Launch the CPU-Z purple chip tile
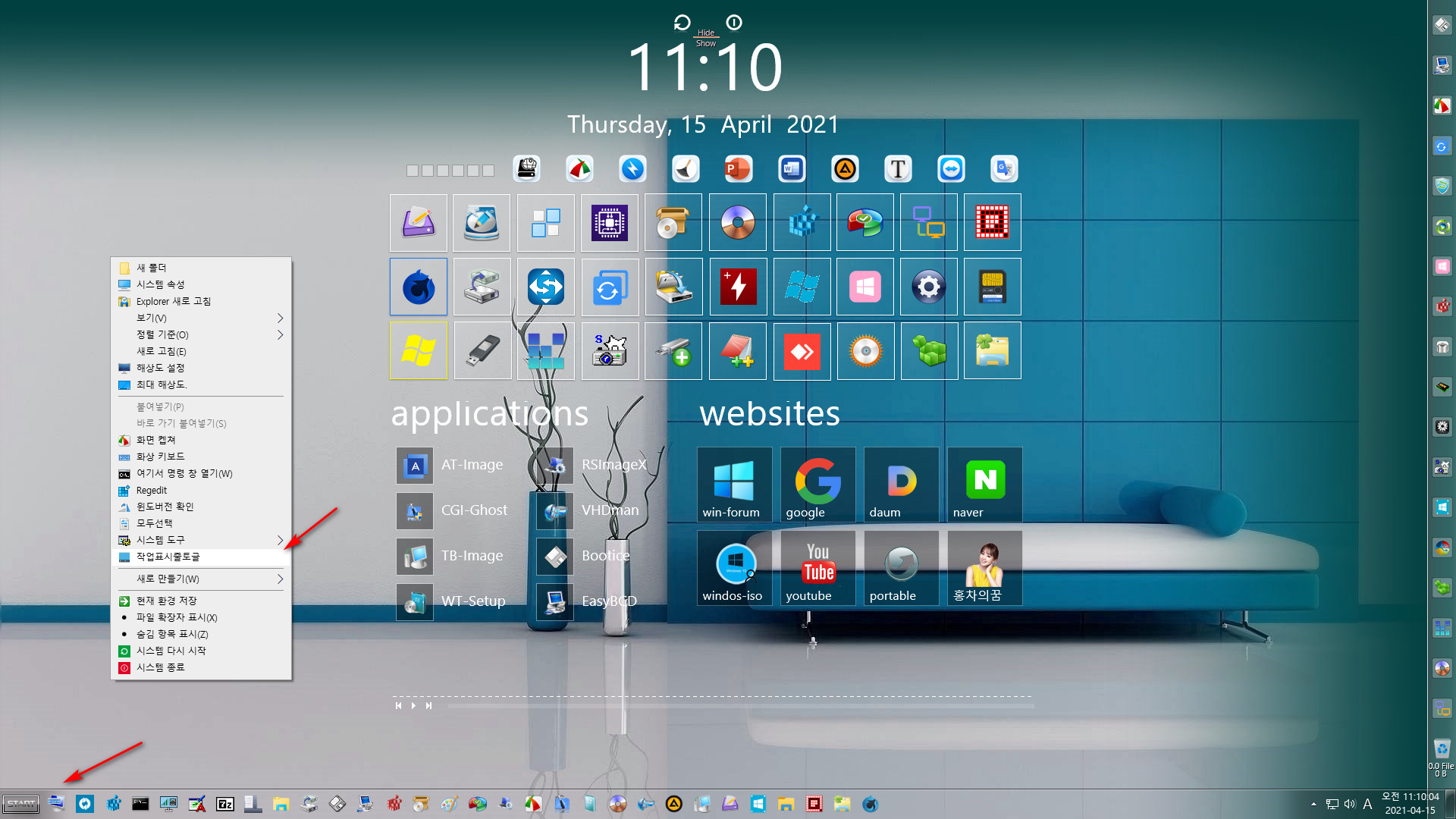Image resolution: width=1456 pixels, height=819 pixels. (610, 222)
